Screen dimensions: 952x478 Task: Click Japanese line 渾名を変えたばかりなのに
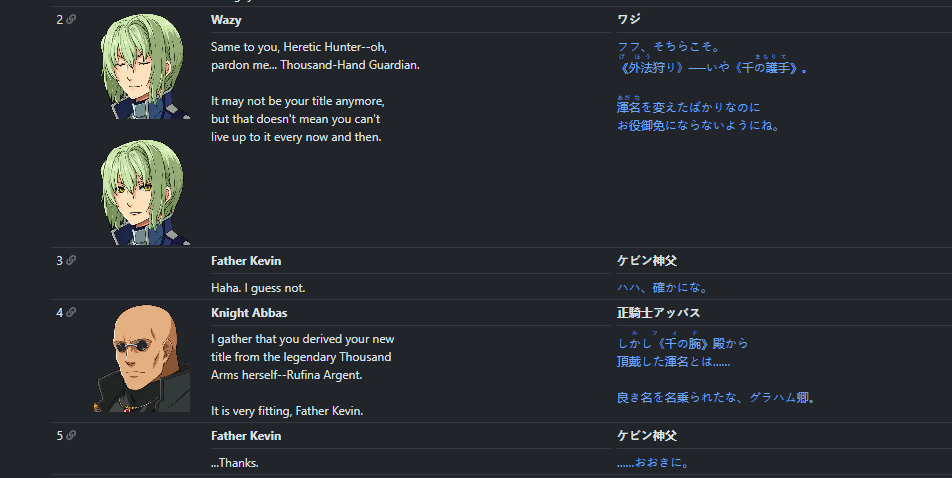688,108
